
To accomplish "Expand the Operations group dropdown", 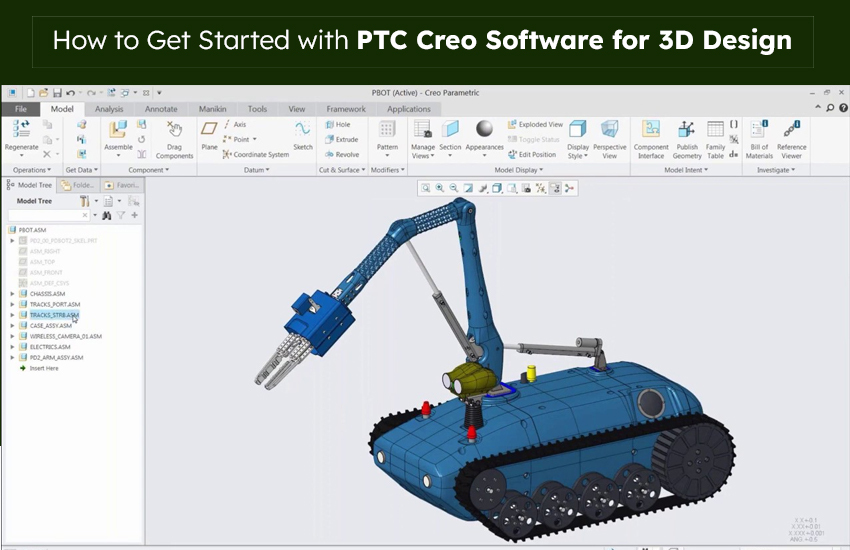I will [x=31, y=170].
